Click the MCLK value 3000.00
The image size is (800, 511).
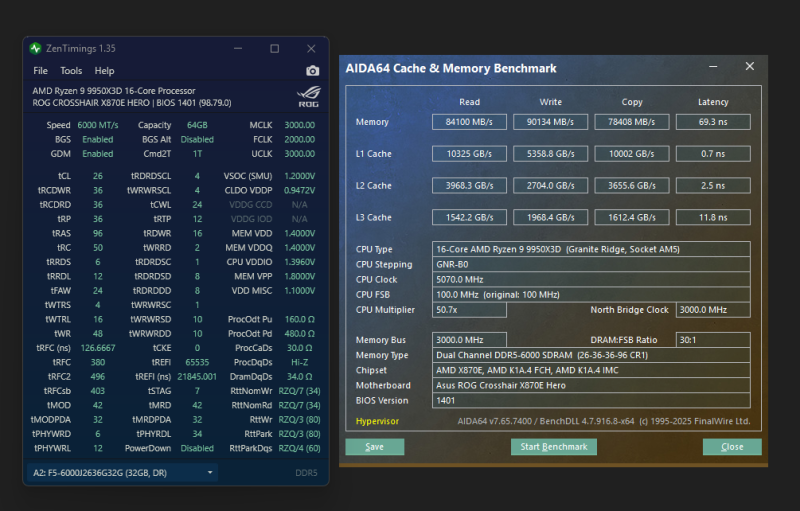point(299,125)
